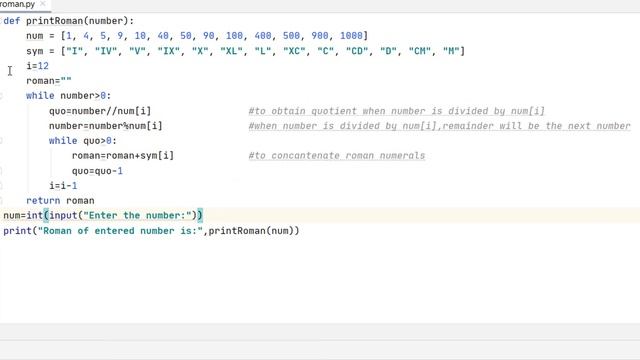This screenshot has height=360, width=640.
Task: Click the "XL" string in sym list
Action: 232,51
